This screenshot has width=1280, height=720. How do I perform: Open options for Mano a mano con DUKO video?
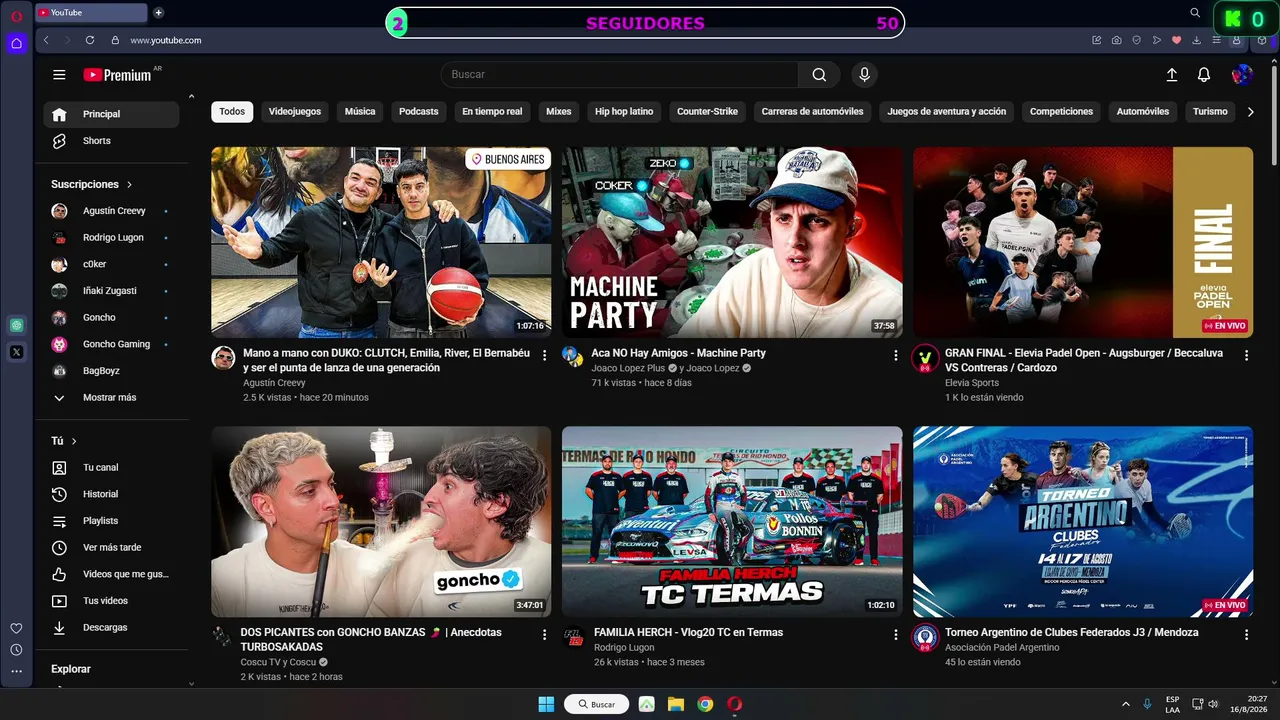544,355
